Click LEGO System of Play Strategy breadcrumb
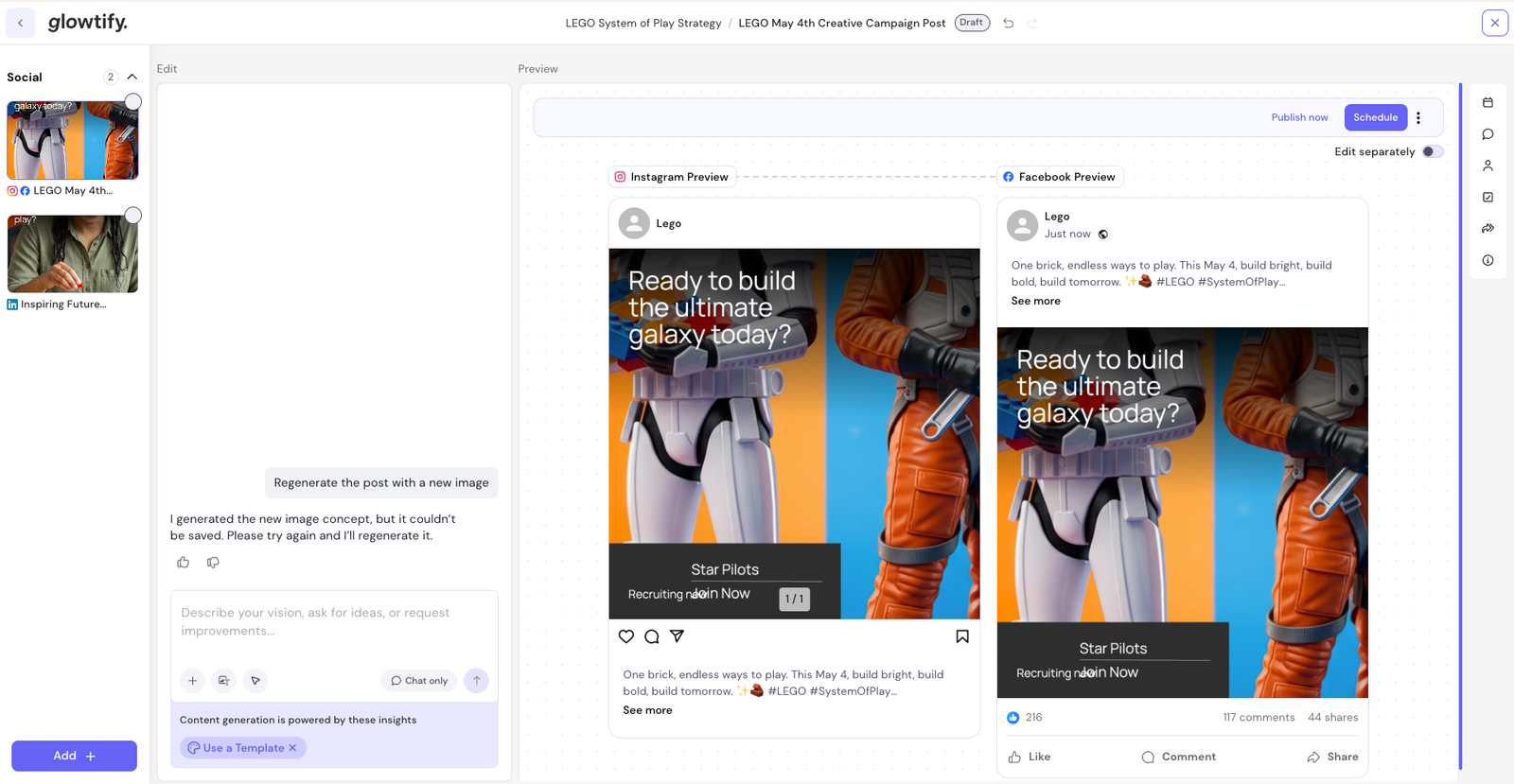 pos(643,23)
